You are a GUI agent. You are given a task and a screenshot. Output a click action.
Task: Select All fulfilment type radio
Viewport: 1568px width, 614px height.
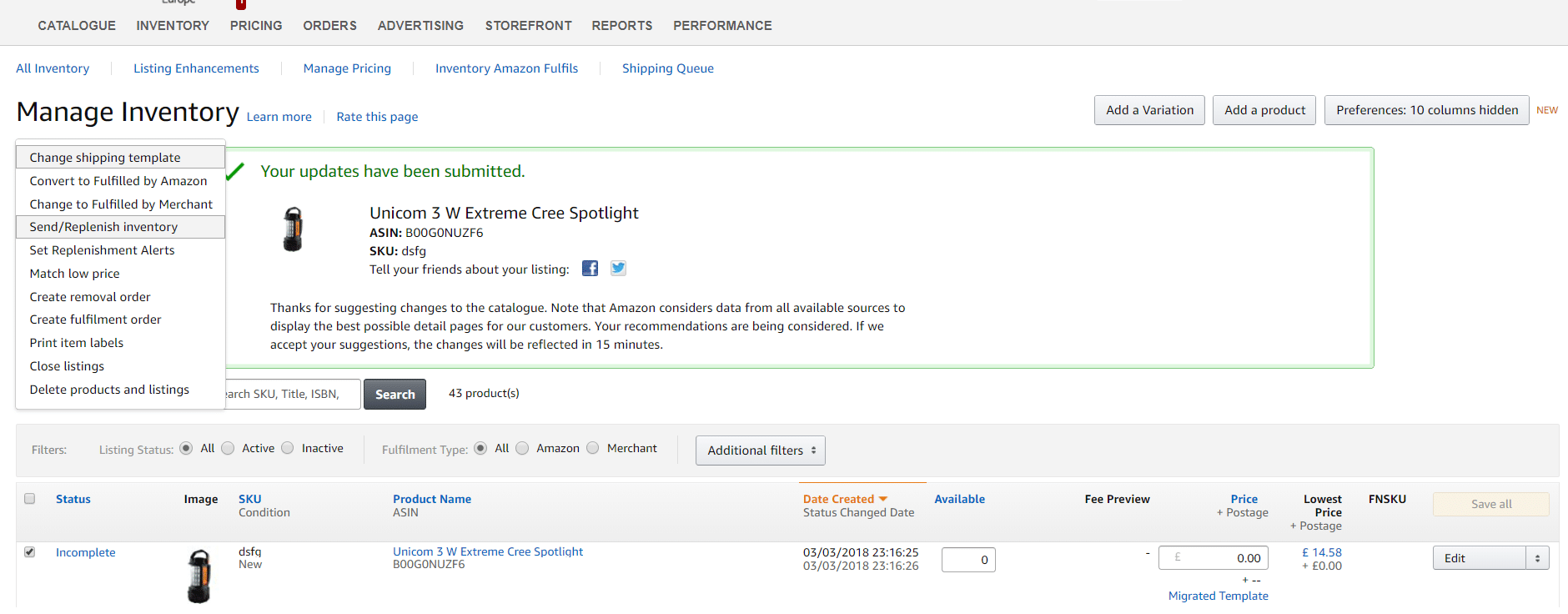(480, 448)
